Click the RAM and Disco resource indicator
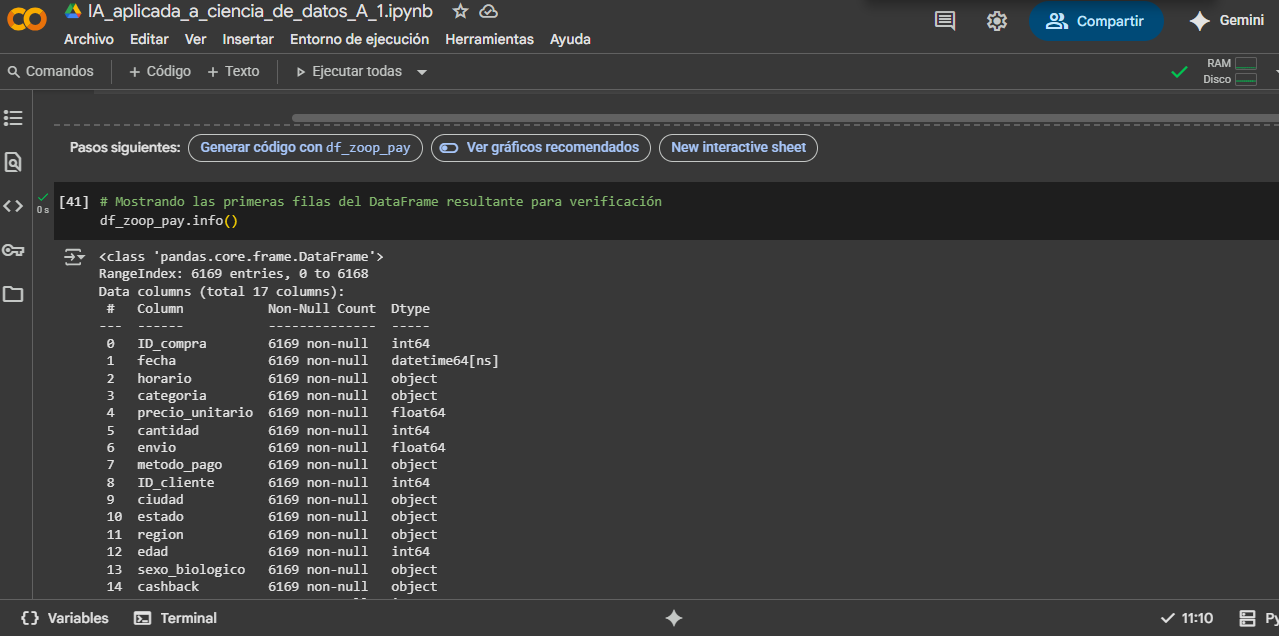 coord(1230,71)
